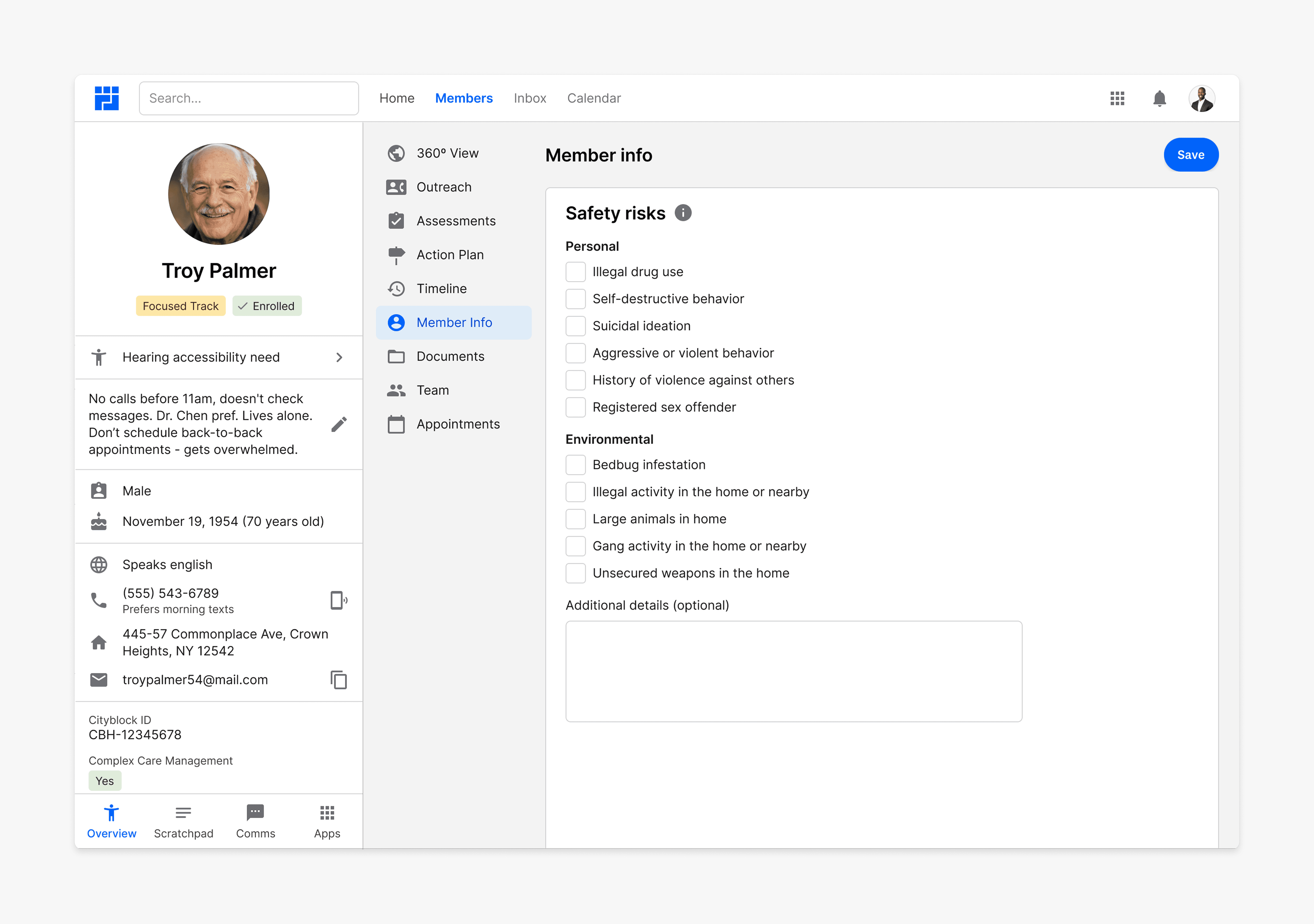Open the user profile avatar
The height and width of the screenshot is (924, 1314).
click(1201, 98)
